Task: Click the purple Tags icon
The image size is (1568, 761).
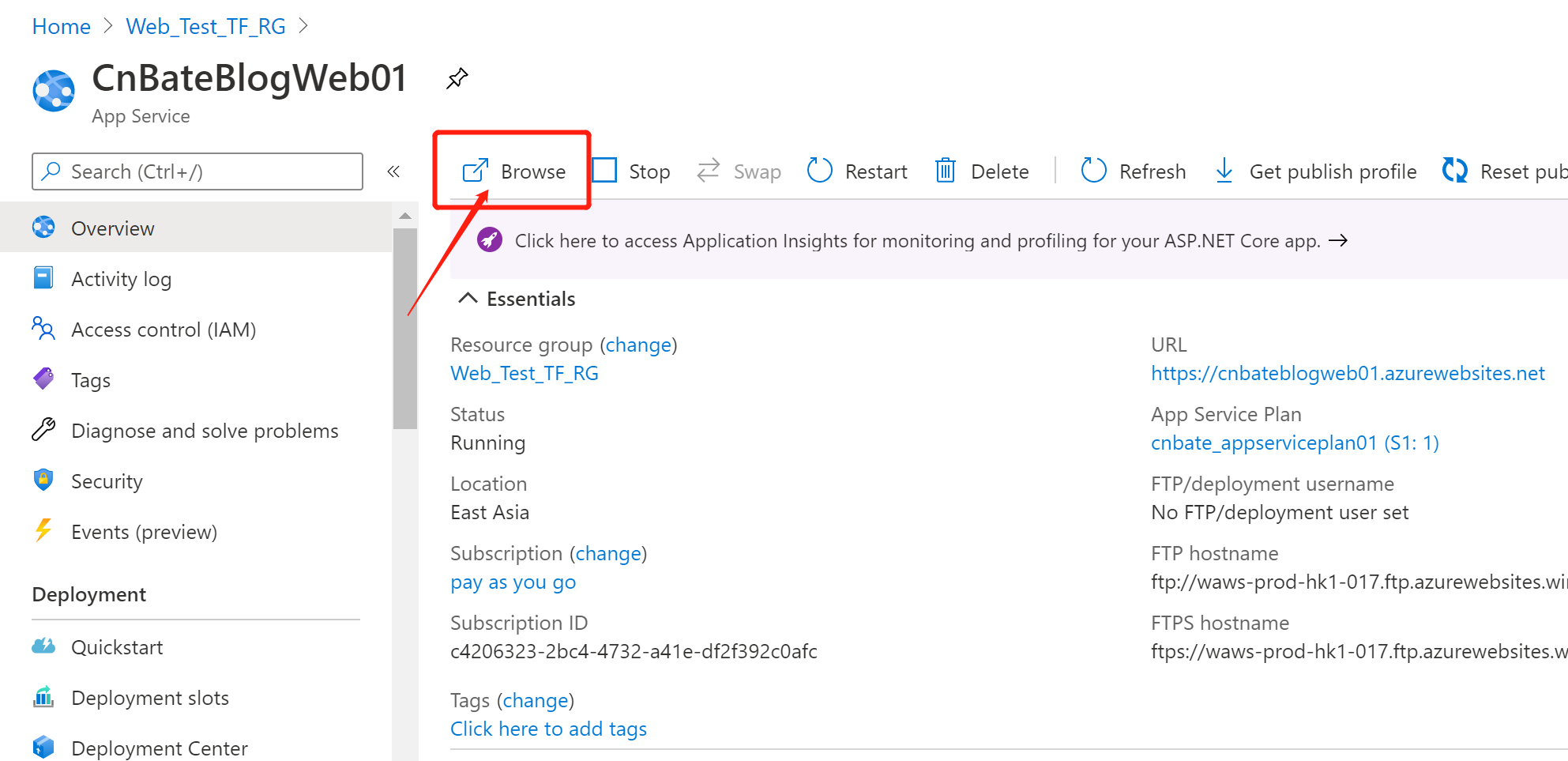Action: pyautogui.click(x=43, y=379)
